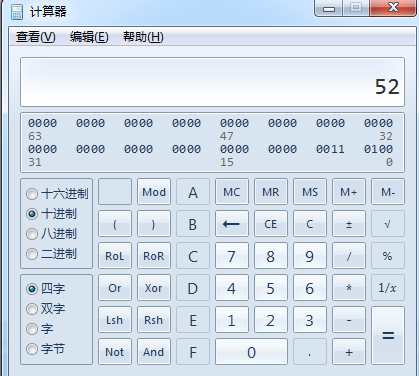The image size is (419, 376).
Task: Tap the number 2 key
Action: [271, 320]
